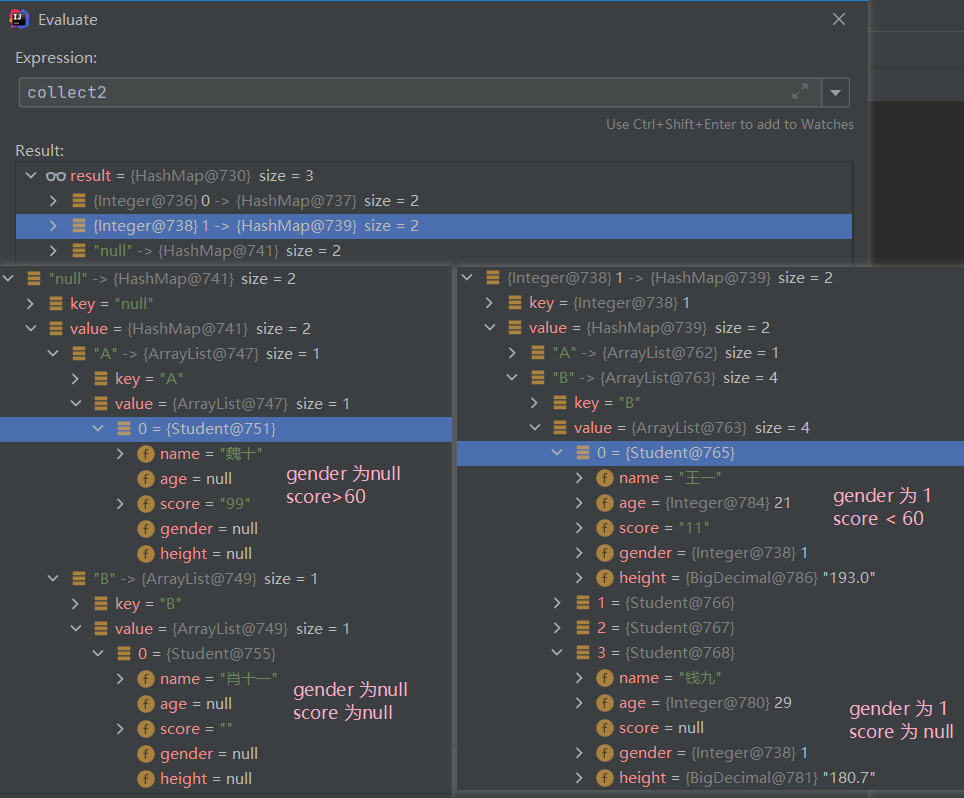Click the glasses watch icon beside result
This screenshot has height=798, width=964.
coord(55,176)
